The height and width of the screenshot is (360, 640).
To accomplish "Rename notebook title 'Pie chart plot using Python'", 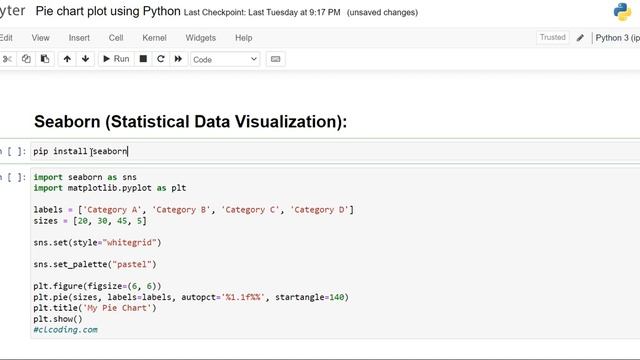I will (x=108, y=11).
